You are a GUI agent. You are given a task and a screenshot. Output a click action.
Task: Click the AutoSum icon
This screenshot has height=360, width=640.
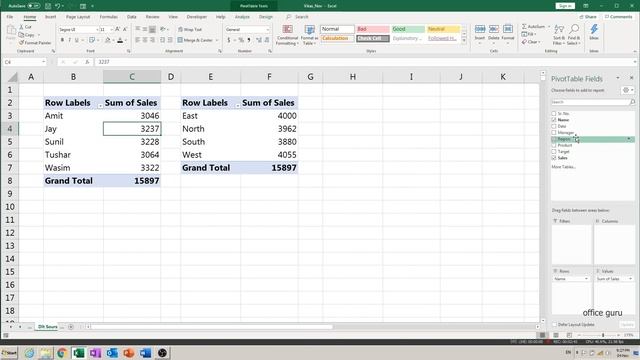tap(524, 27)
